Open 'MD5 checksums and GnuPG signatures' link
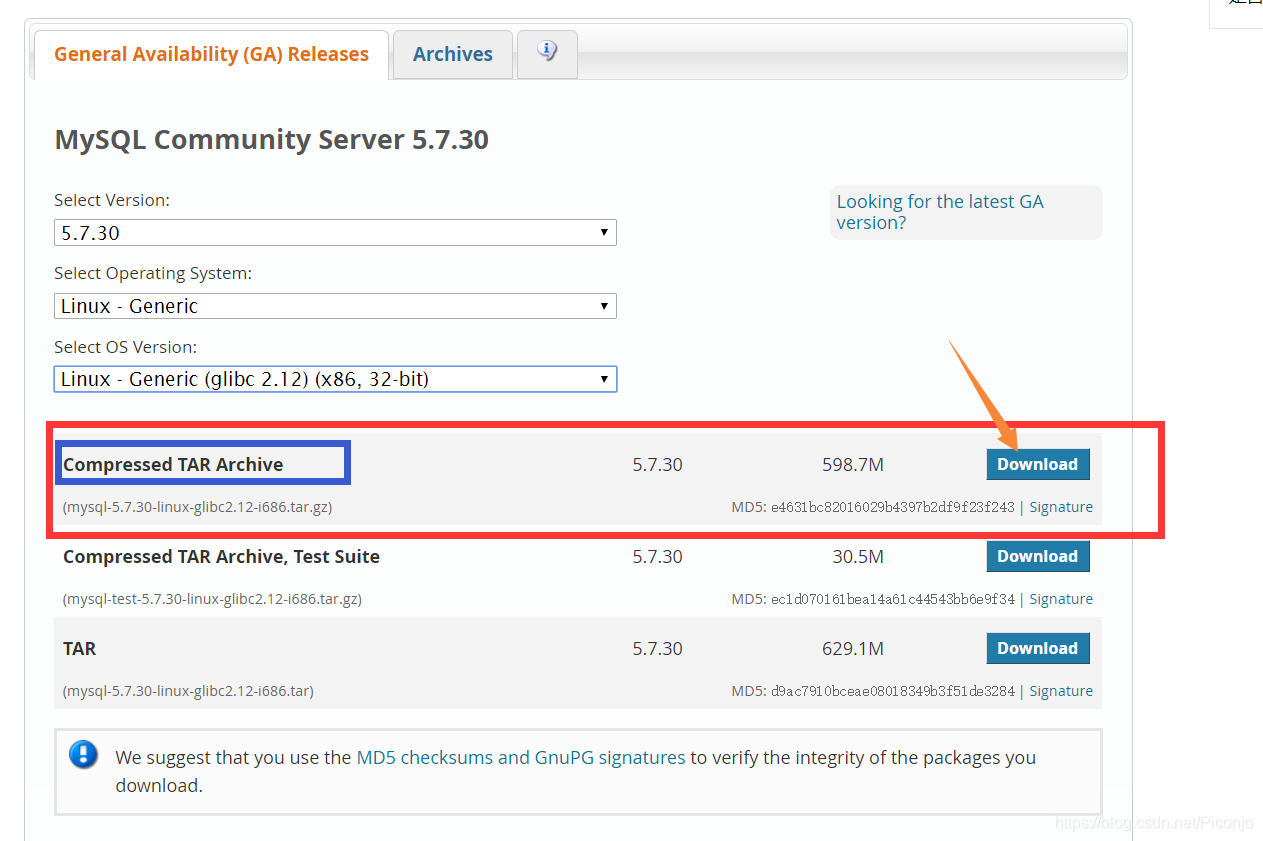The height and width of the screenshot is (841, 1263). click(521, 757)
